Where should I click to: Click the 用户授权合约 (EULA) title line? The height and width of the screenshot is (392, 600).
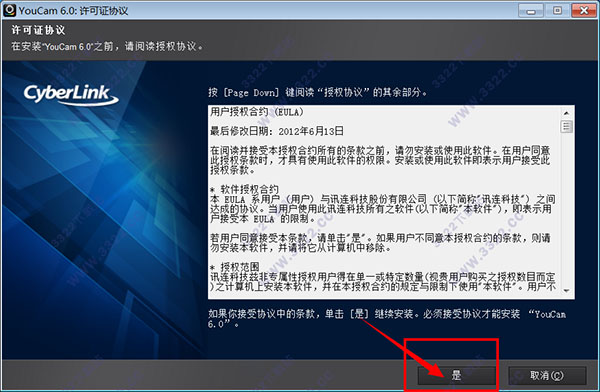(257, 112)
